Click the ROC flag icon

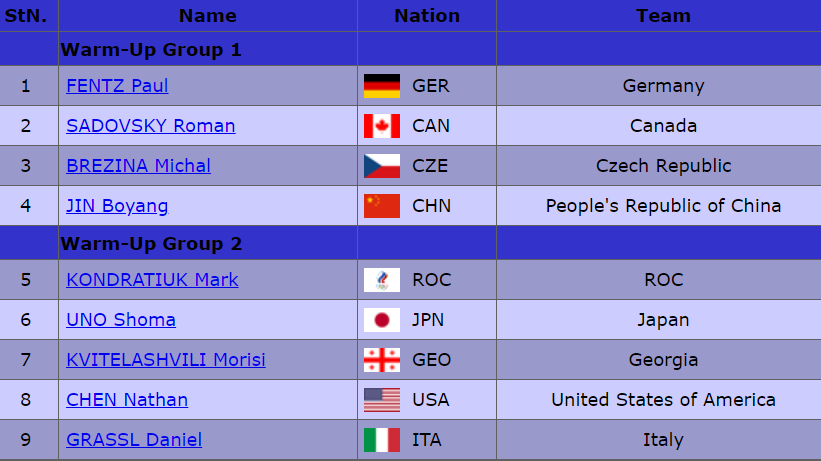click(x=381, y=280)
